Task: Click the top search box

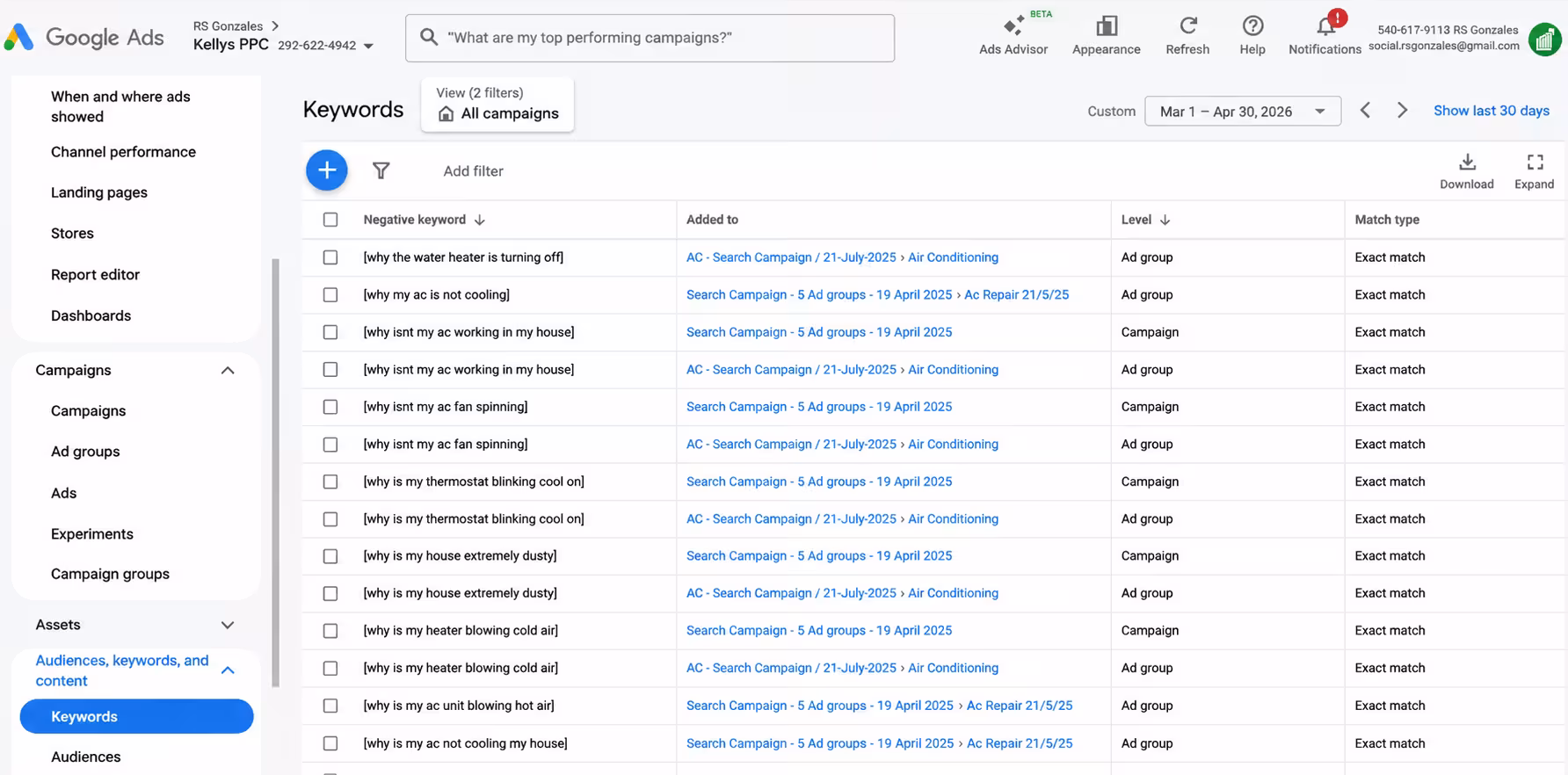Action: click(650, 38)
